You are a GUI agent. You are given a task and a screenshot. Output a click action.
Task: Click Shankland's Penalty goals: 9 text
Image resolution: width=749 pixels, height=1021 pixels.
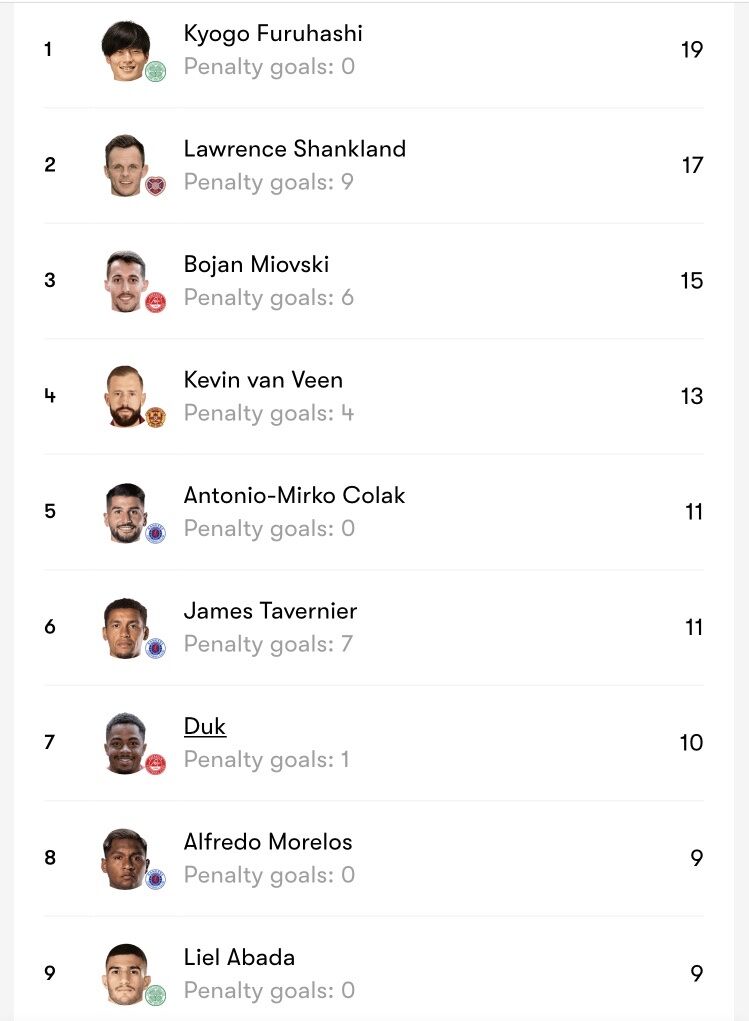268,182
